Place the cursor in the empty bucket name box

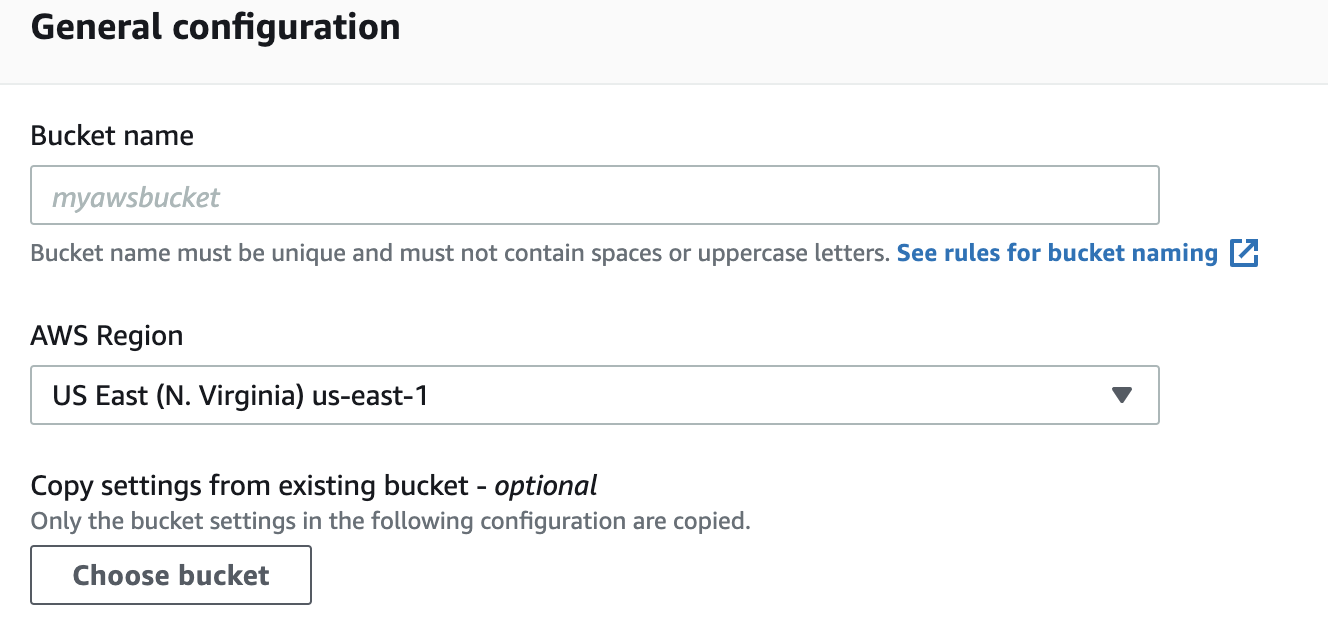595,195
